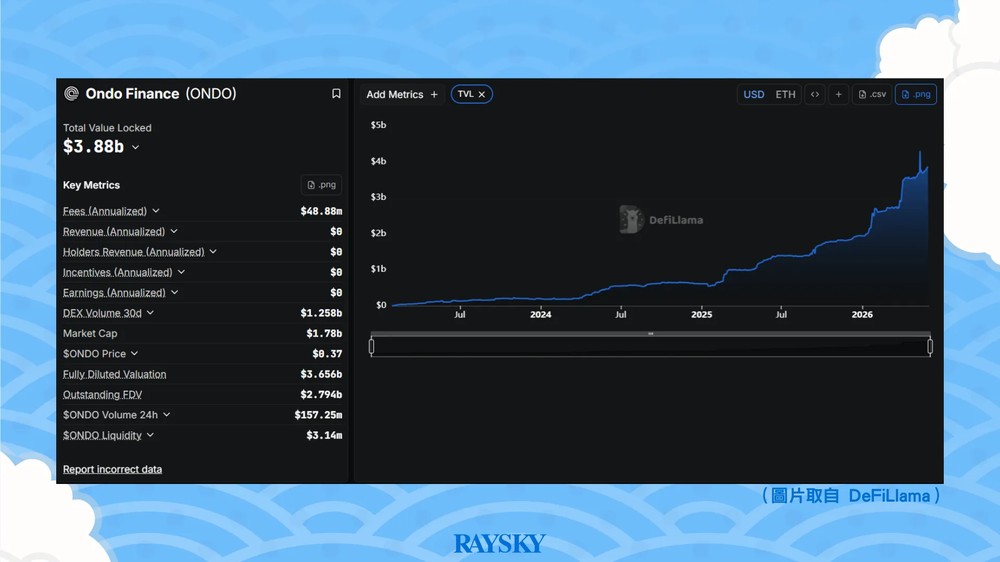Open the embed code icon
The width and height of the screenshot is (1000, 562).
tap(815, 94)
